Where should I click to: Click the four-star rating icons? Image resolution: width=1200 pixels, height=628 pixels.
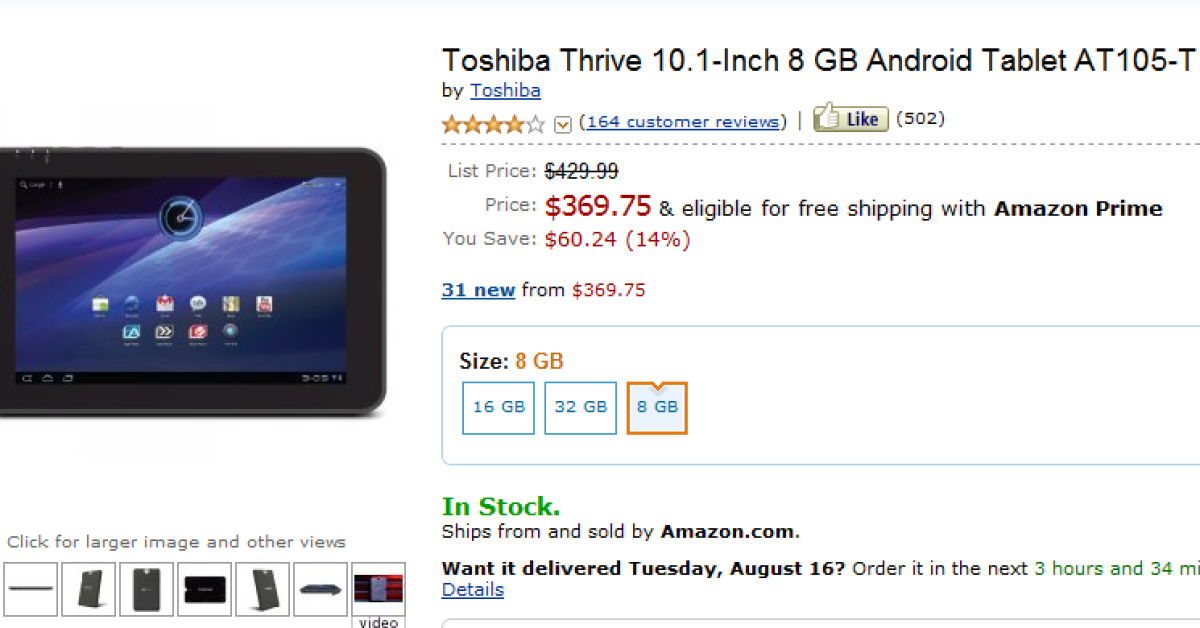click(x=494, y=123)
